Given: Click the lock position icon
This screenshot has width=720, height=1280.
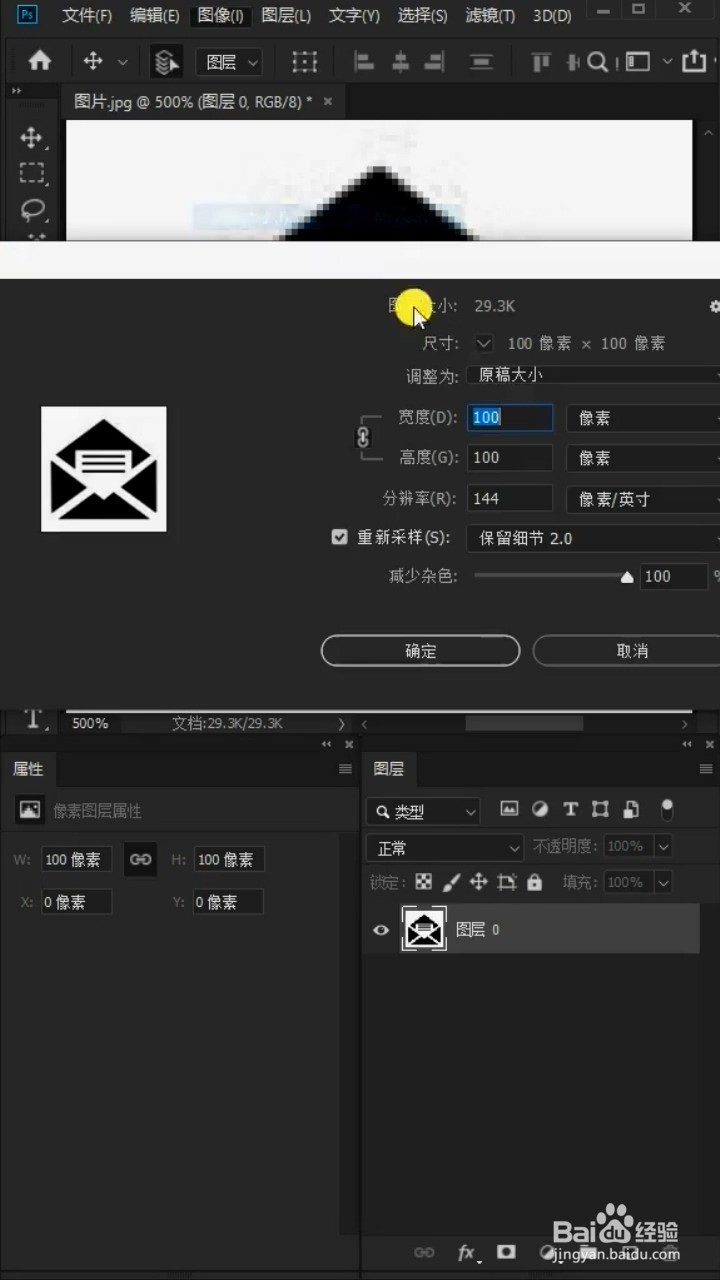Looking at the screenshot, I should click(x=478, y=882).
